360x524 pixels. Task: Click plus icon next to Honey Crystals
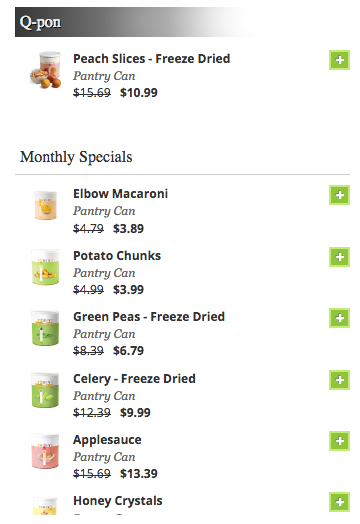[x=339, y=502]
